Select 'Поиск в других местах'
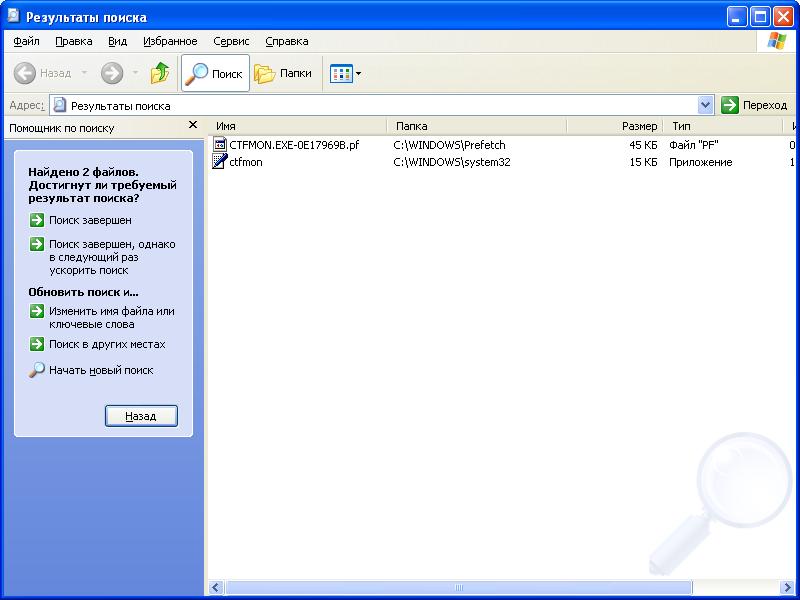The height and width of the screenshot is (600, 800). coord(107,344)
